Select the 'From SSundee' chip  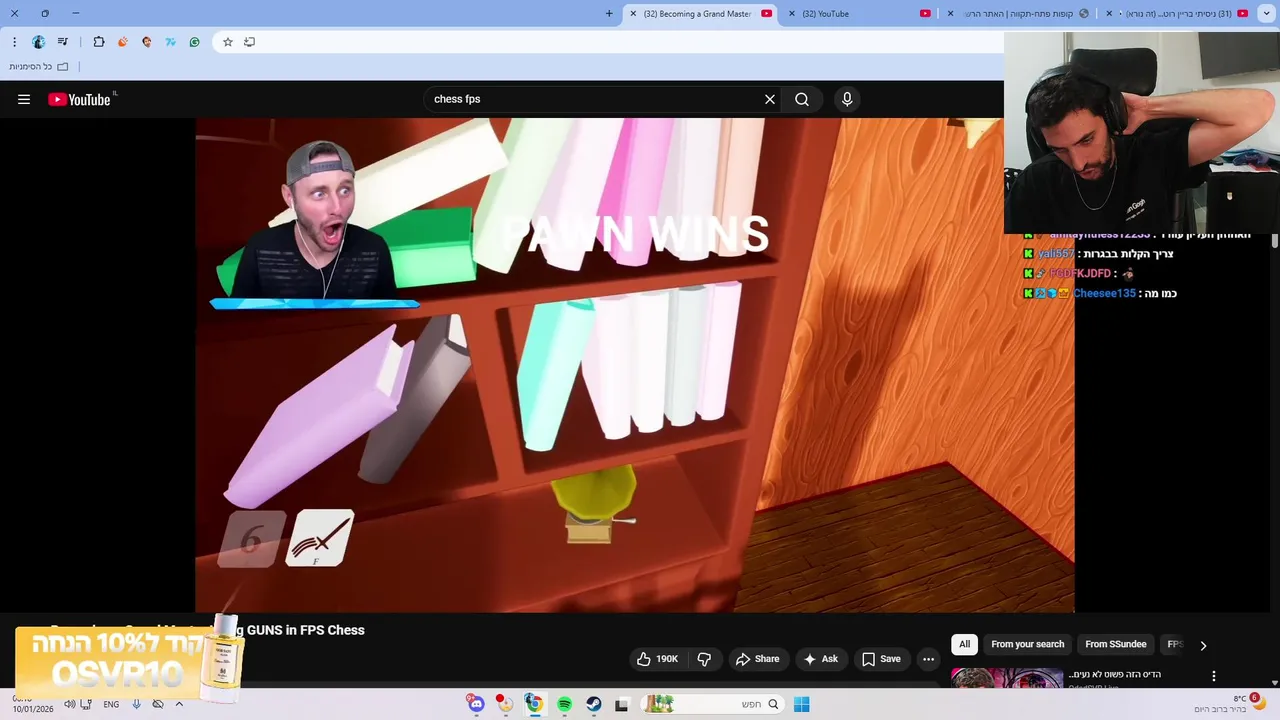(x=1115, y=644)
